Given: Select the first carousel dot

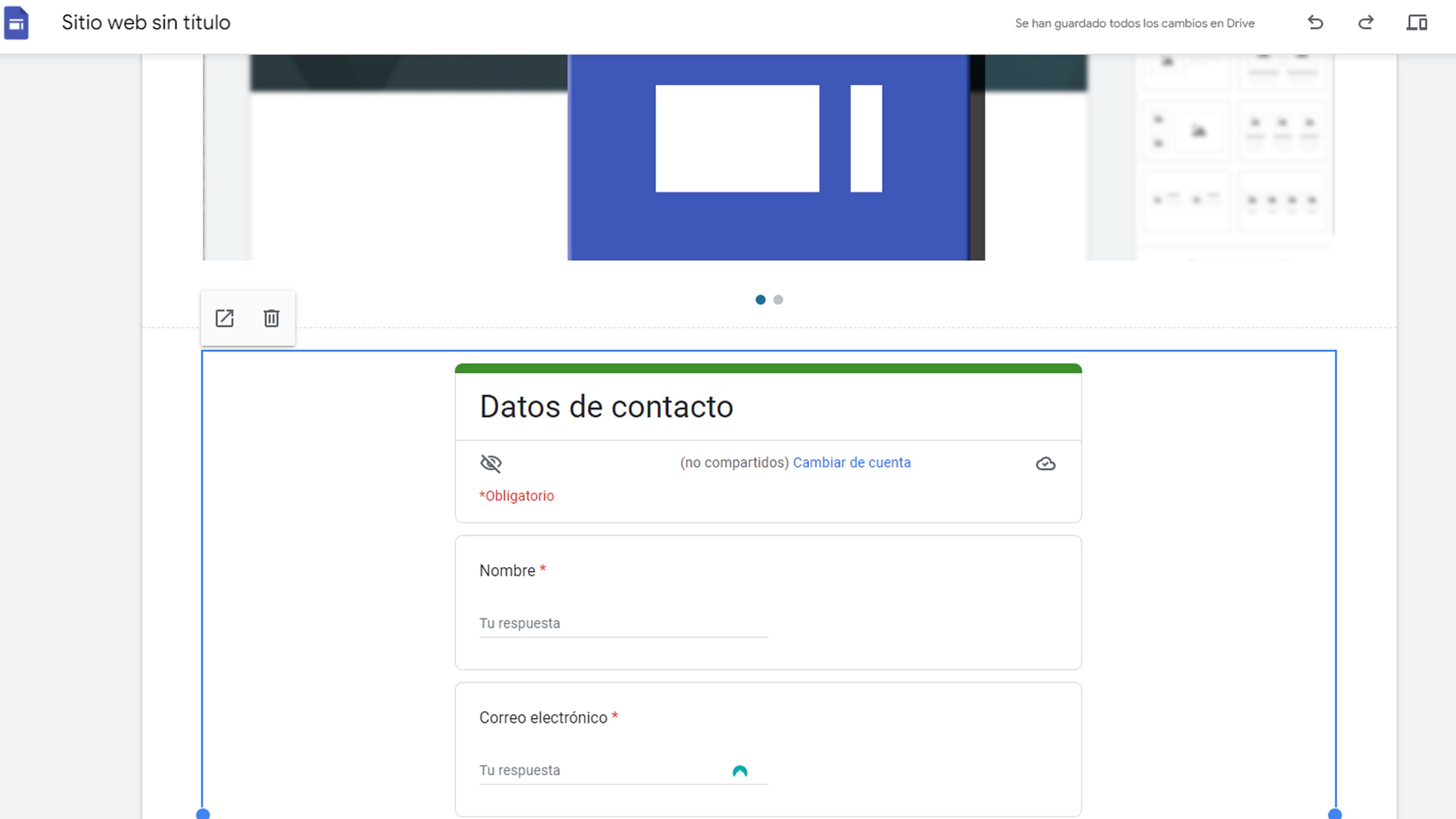Looking at the screenshot, I should 760,300.
